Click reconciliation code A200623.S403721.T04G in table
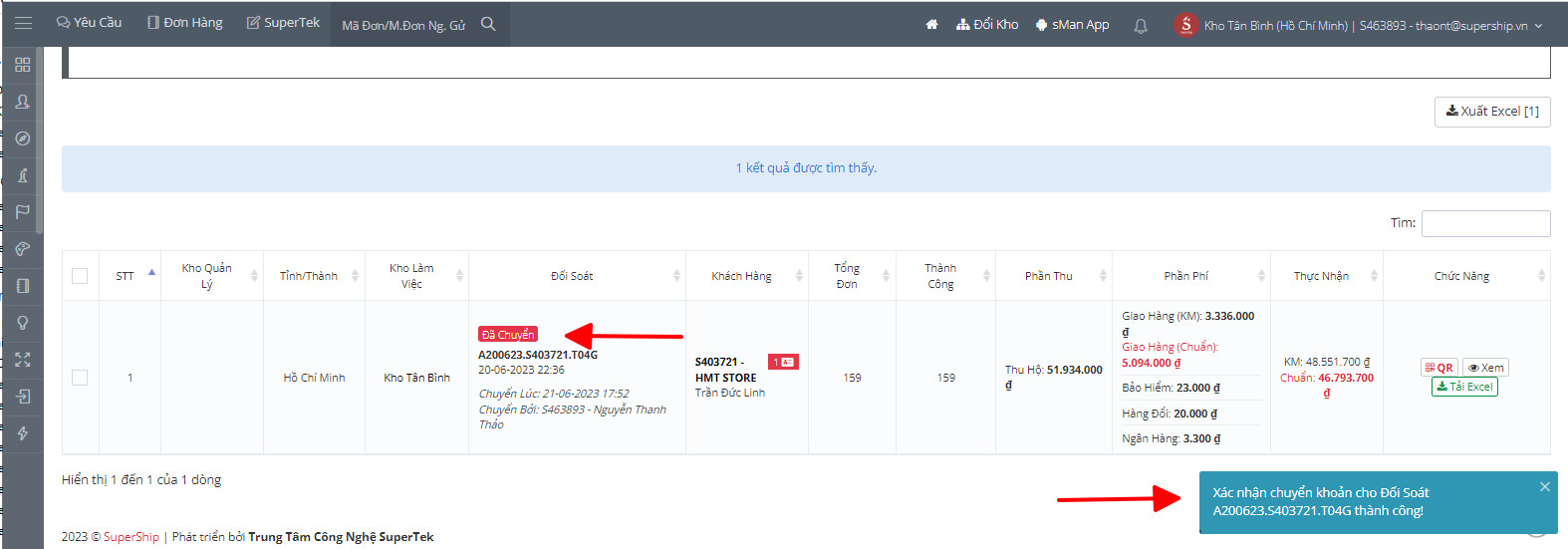Image resolution: width=1568 pixels, height=549 pixels. [x=538, y=355]
